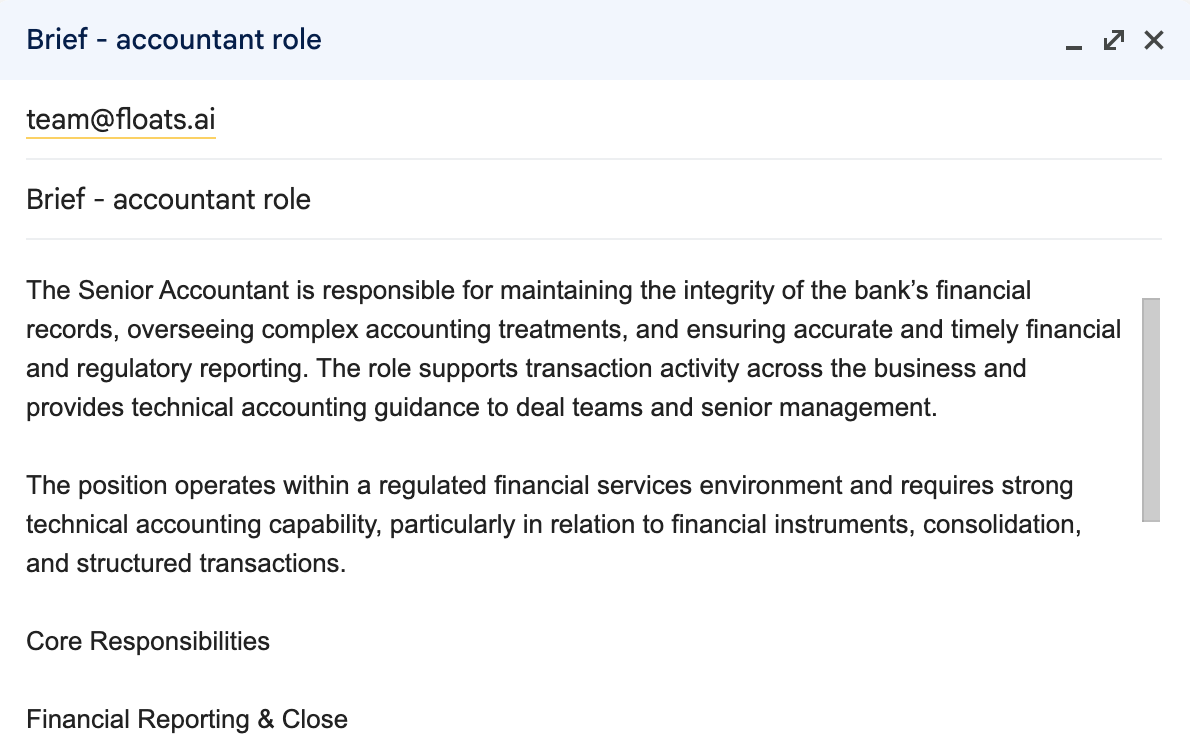This screenshot has height=750, width=1190.
Task: Place cursor at "The position operates" paragraph start
Action: 28,486
